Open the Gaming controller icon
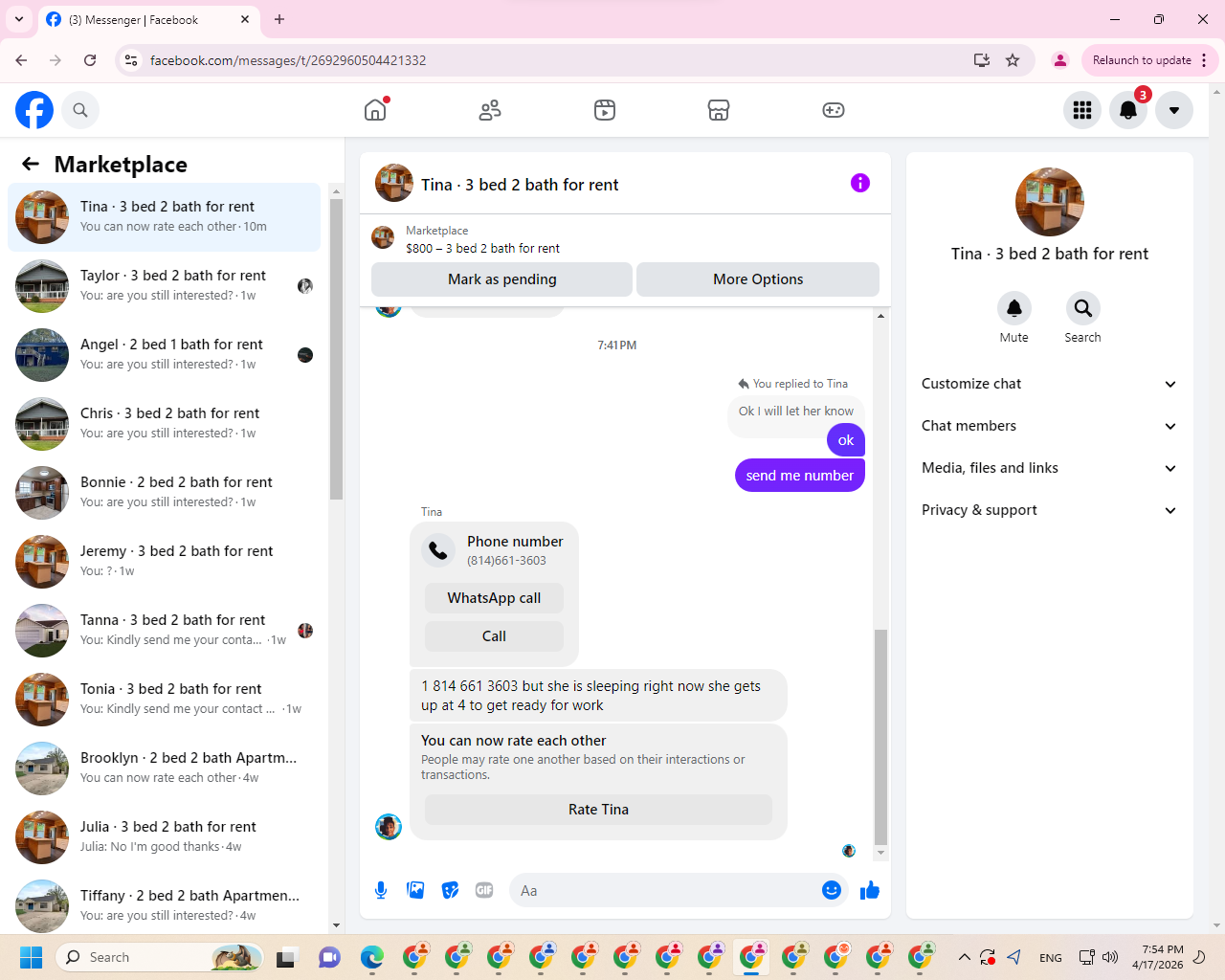 (834, 110)
